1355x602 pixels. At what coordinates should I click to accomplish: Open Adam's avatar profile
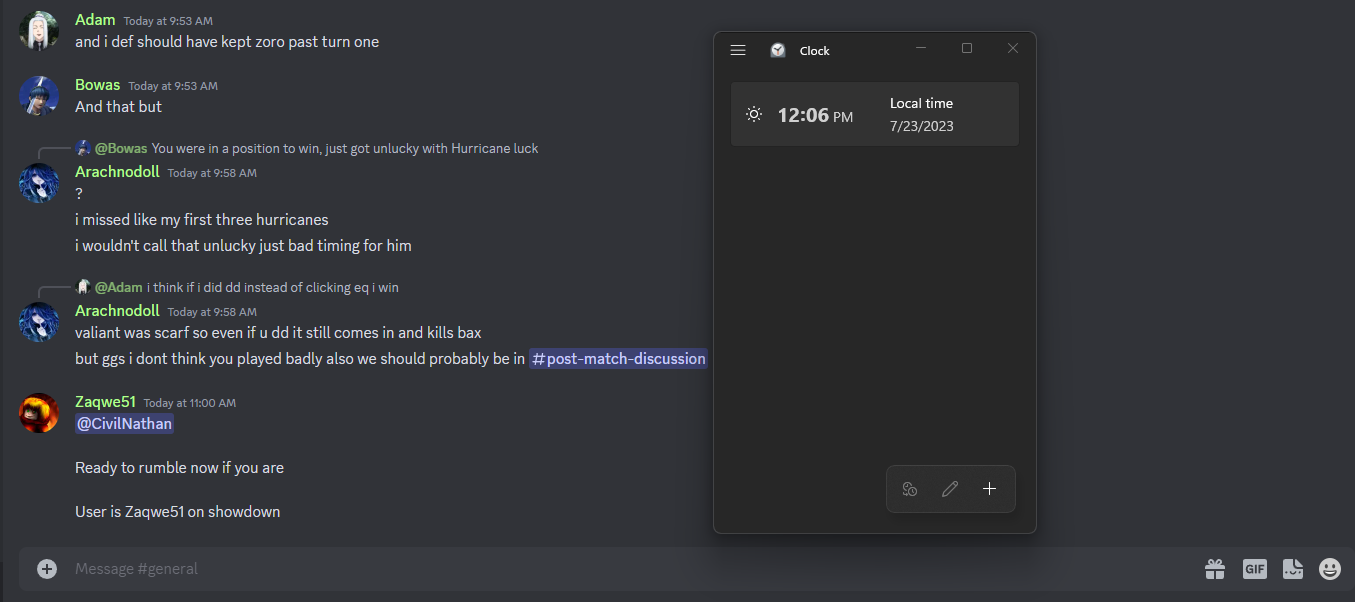pos(39,31)
